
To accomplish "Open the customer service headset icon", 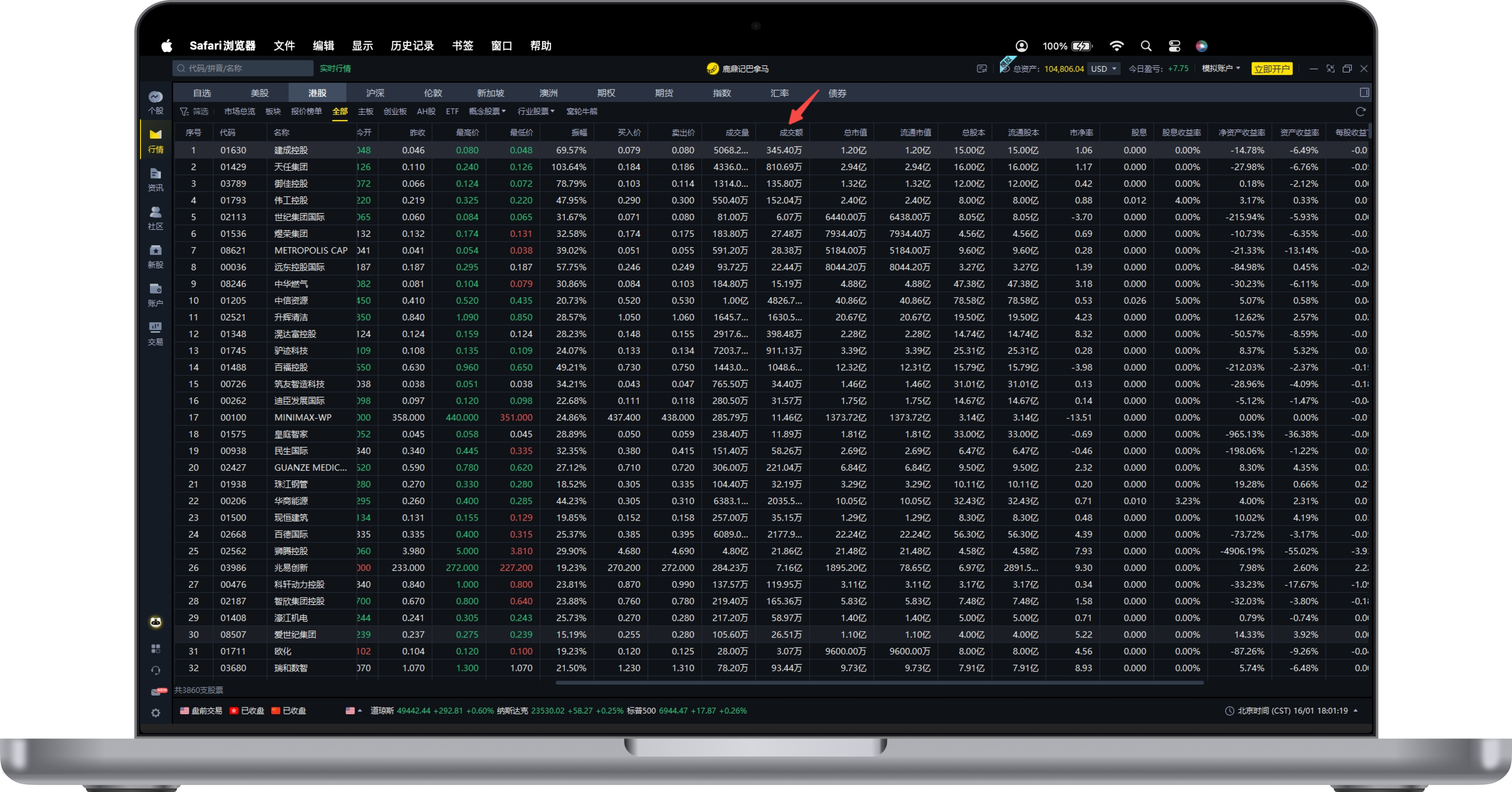I will click(155, 671).
